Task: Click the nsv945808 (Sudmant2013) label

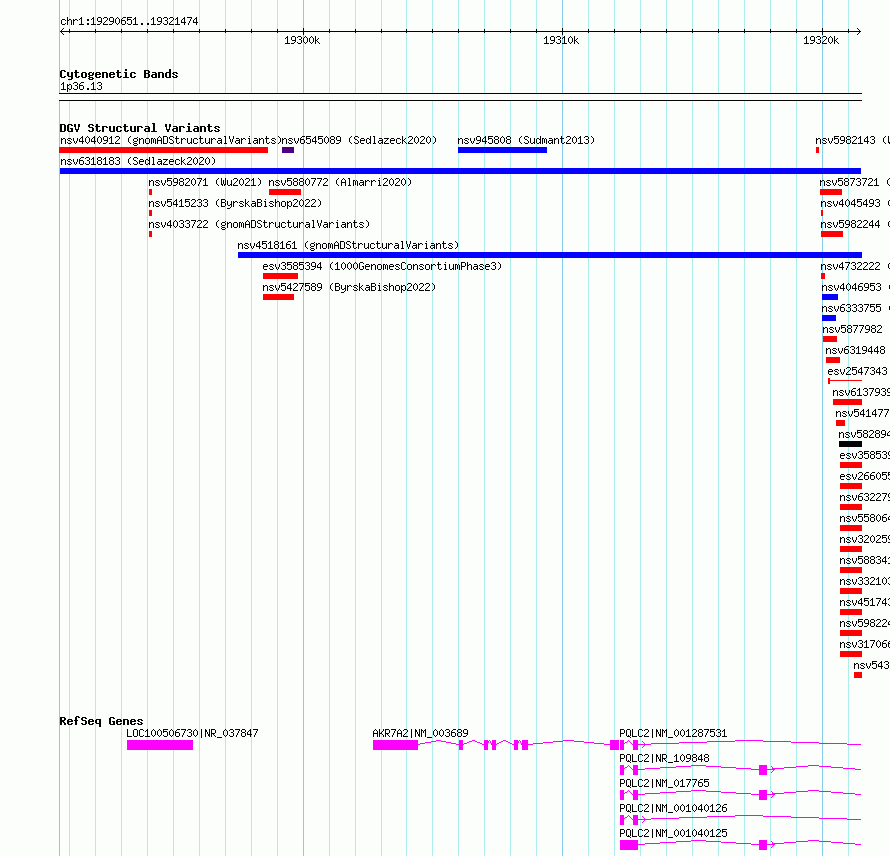Action: click(526, 140)
